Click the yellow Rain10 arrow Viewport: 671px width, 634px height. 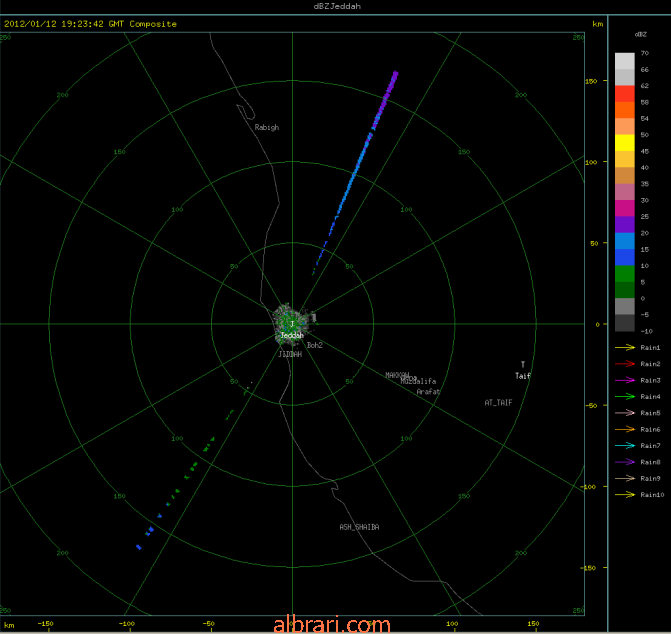[625, 495]
